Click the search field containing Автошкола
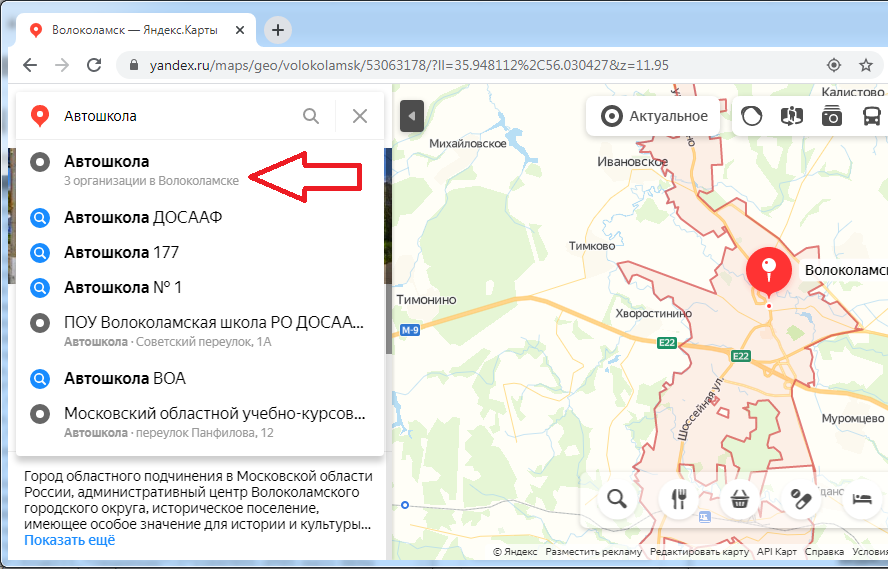 pyautogui.click(x=178, y=116)
